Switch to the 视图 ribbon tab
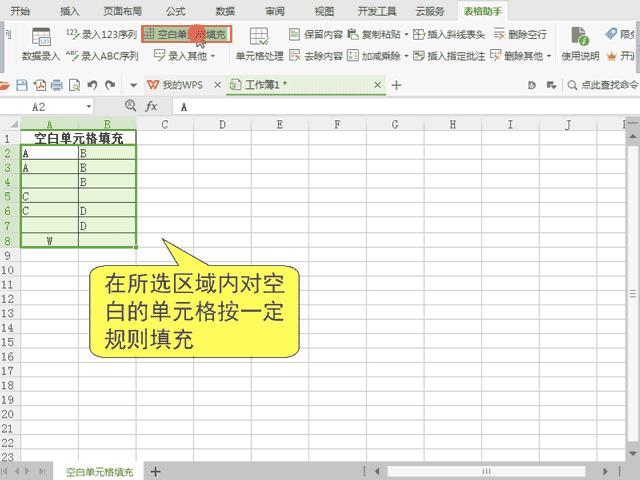The width and height of the screenshot is (640, 480). tap(324, 11)
